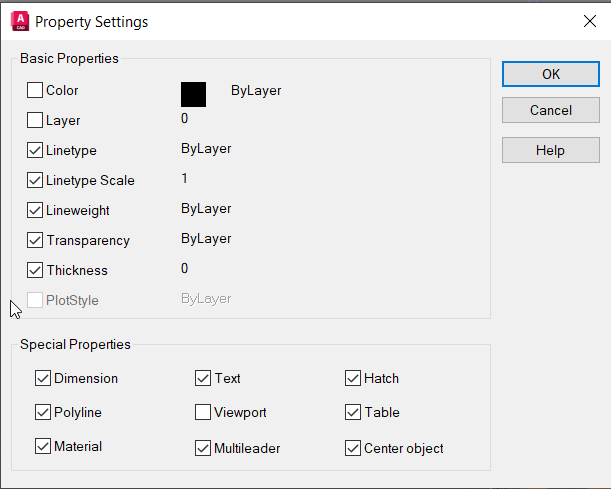Click the AutoCAD app icon in title bar

click(x=18, y=20)
